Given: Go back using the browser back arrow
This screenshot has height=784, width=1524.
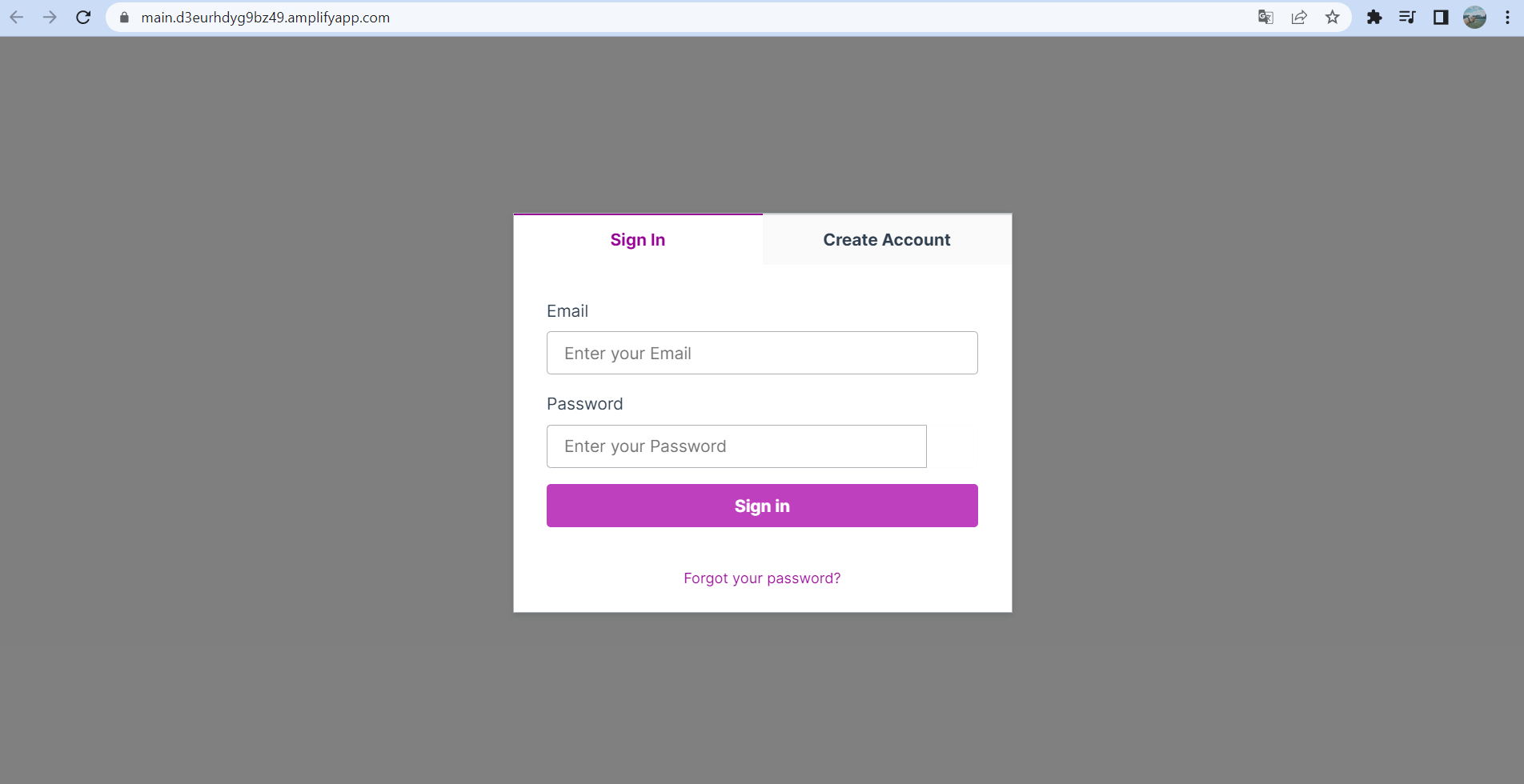Looking at the screenshot, I should (x=17, y=17).
